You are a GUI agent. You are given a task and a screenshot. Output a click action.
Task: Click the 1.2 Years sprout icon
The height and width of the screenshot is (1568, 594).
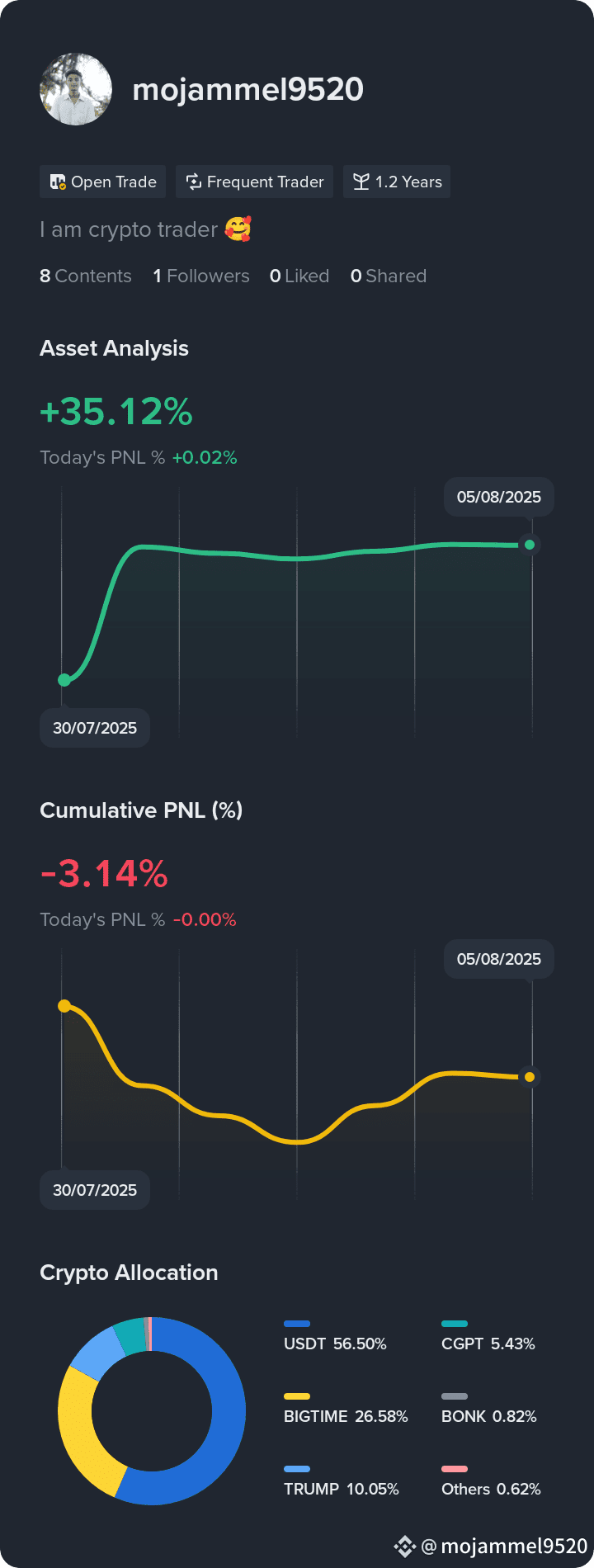[x=361, y=182]
